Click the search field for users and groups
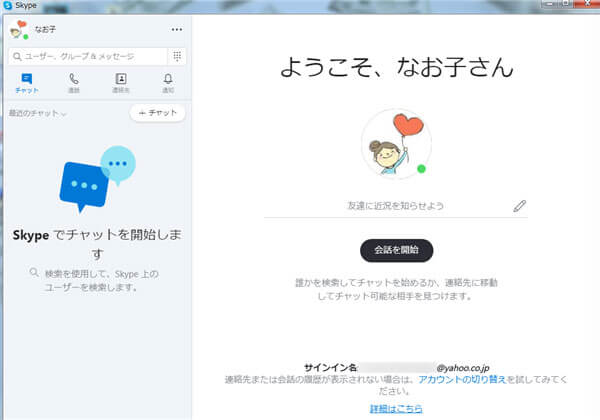This screenshot has height=420, width=600. (88, 57)
